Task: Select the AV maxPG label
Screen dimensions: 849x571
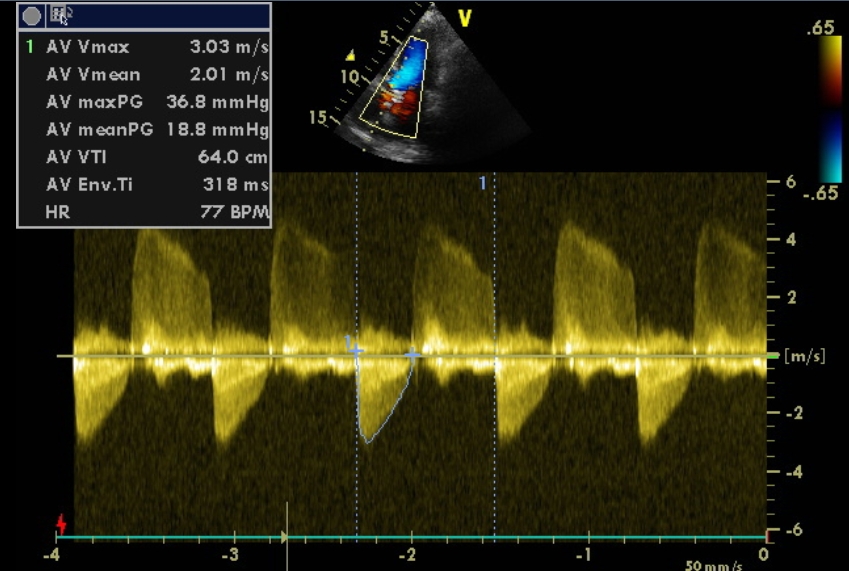Action: pos(95,102)
